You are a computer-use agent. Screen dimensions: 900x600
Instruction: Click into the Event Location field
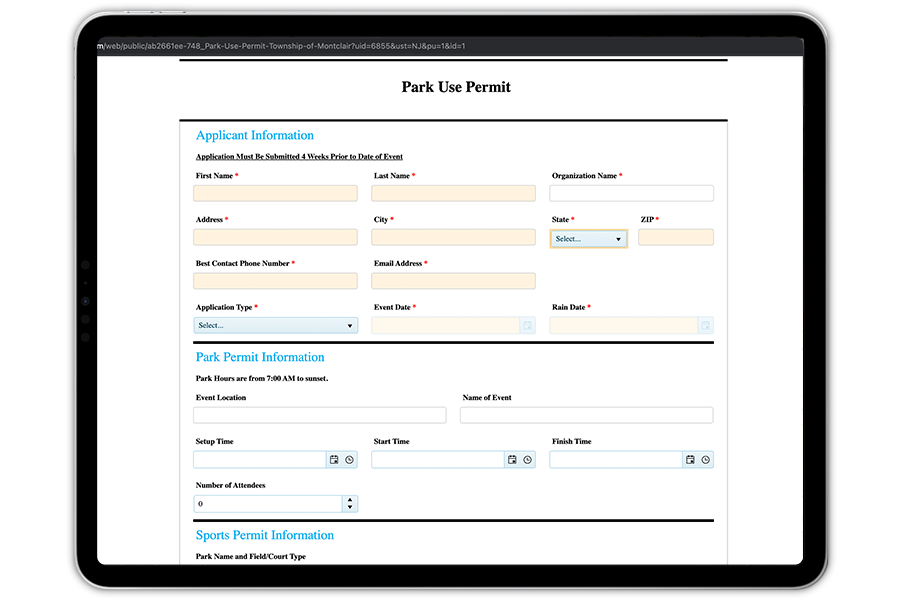click(320, 415)
